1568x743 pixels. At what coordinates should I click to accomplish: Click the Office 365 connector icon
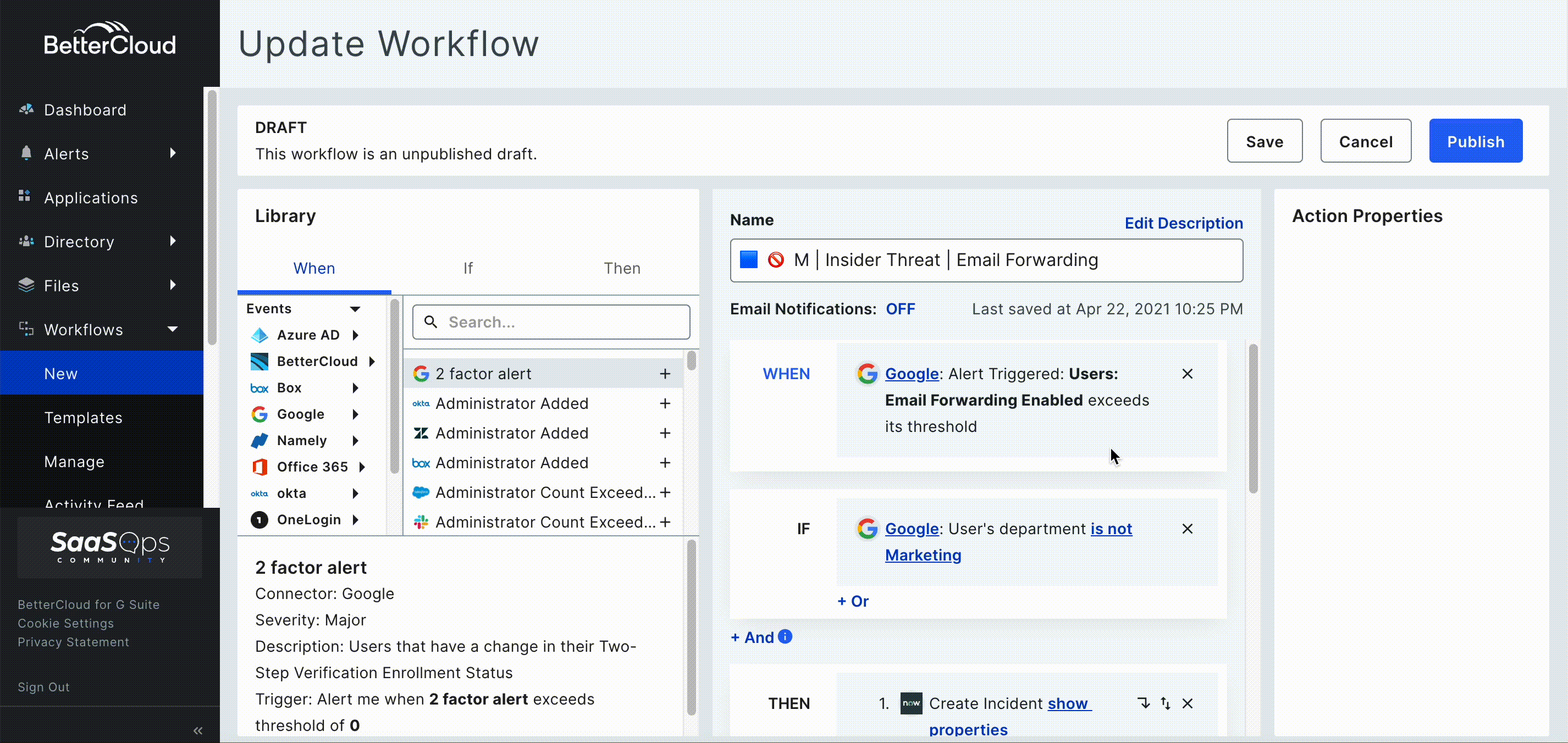(x=260, y=467)
